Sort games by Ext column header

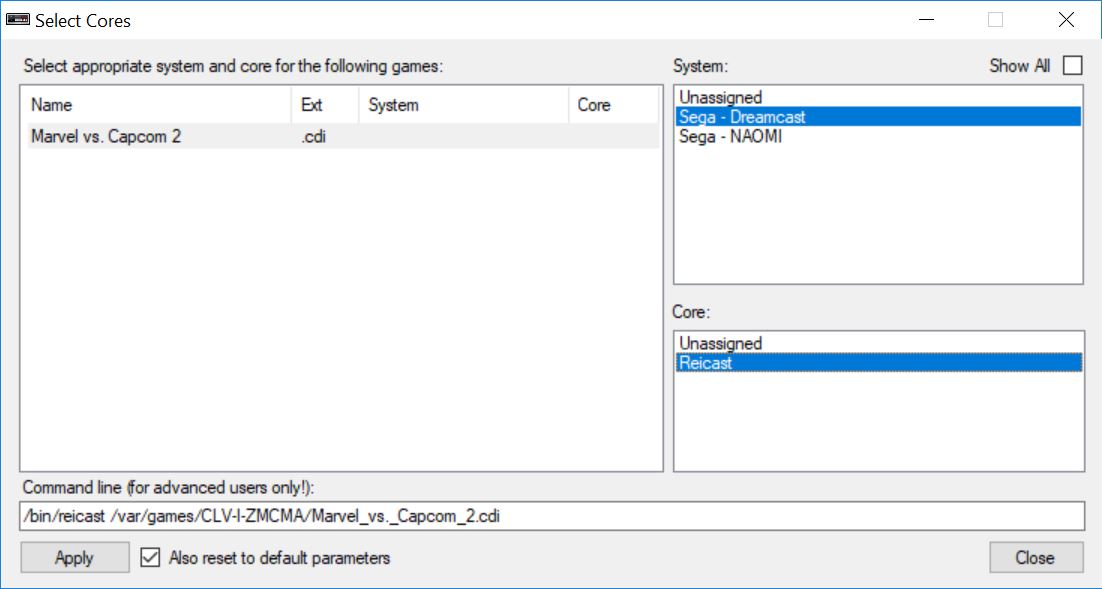(325, 105)
